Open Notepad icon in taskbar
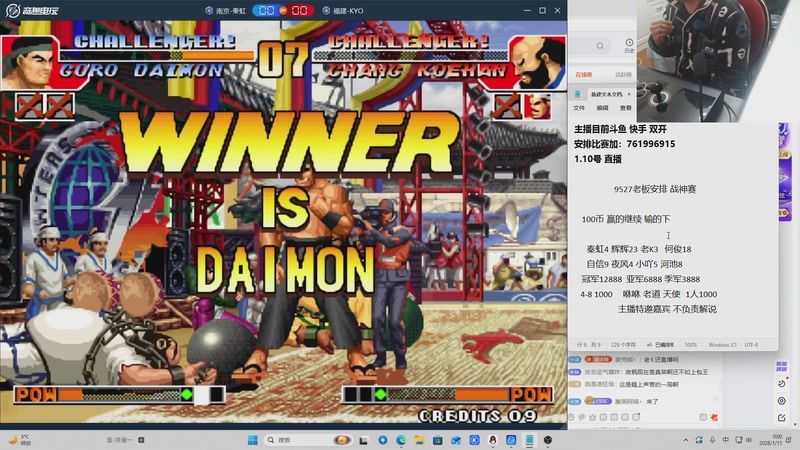Image resolution: width=800 pixels, height=450 pixels. pyautogui.click(x=530, y=440)
